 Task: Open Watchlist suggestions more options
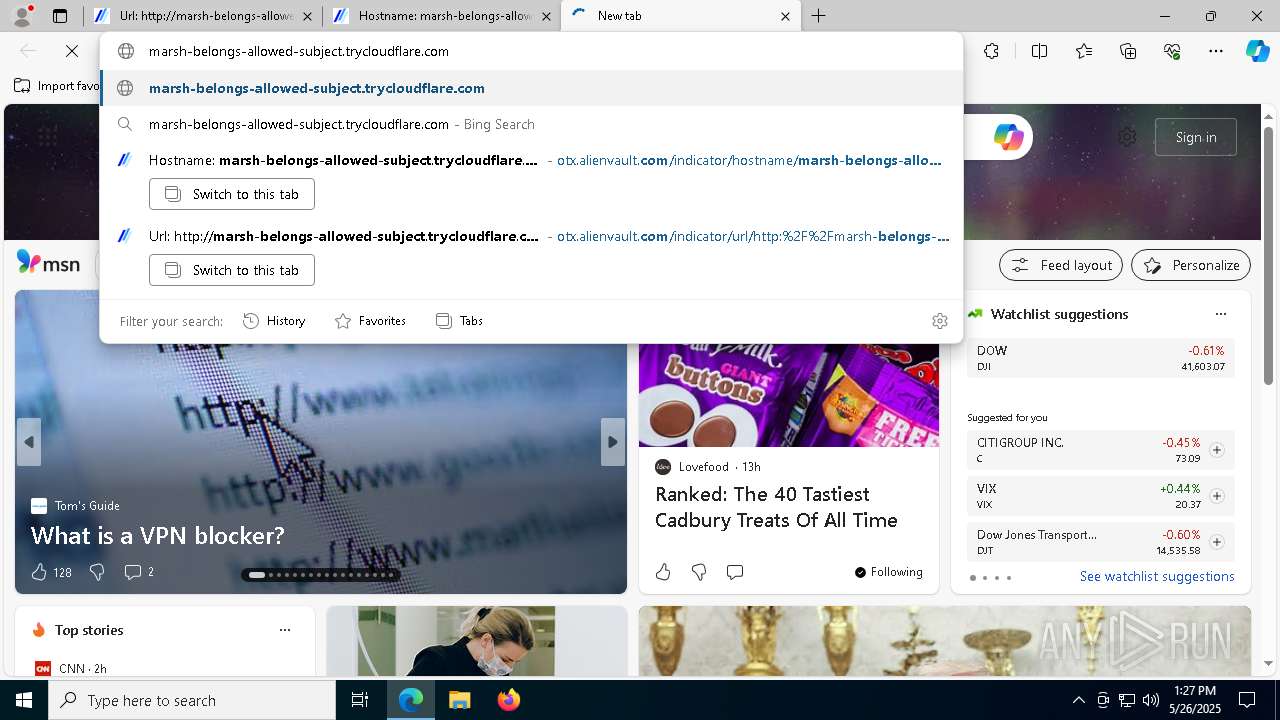pos(1220,314)
